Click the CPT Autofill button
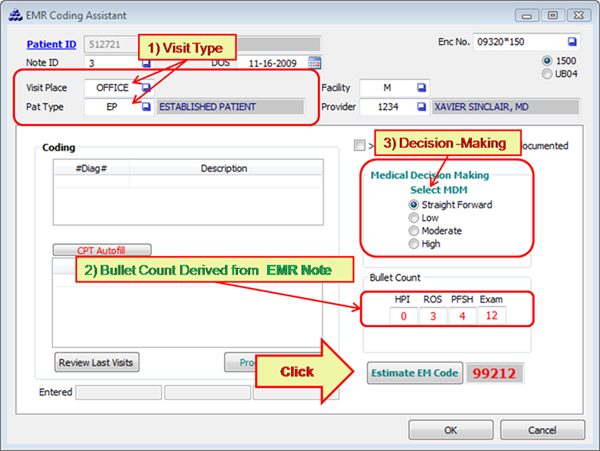The width and height of the screenshot is (600, 451). [102, 250]
